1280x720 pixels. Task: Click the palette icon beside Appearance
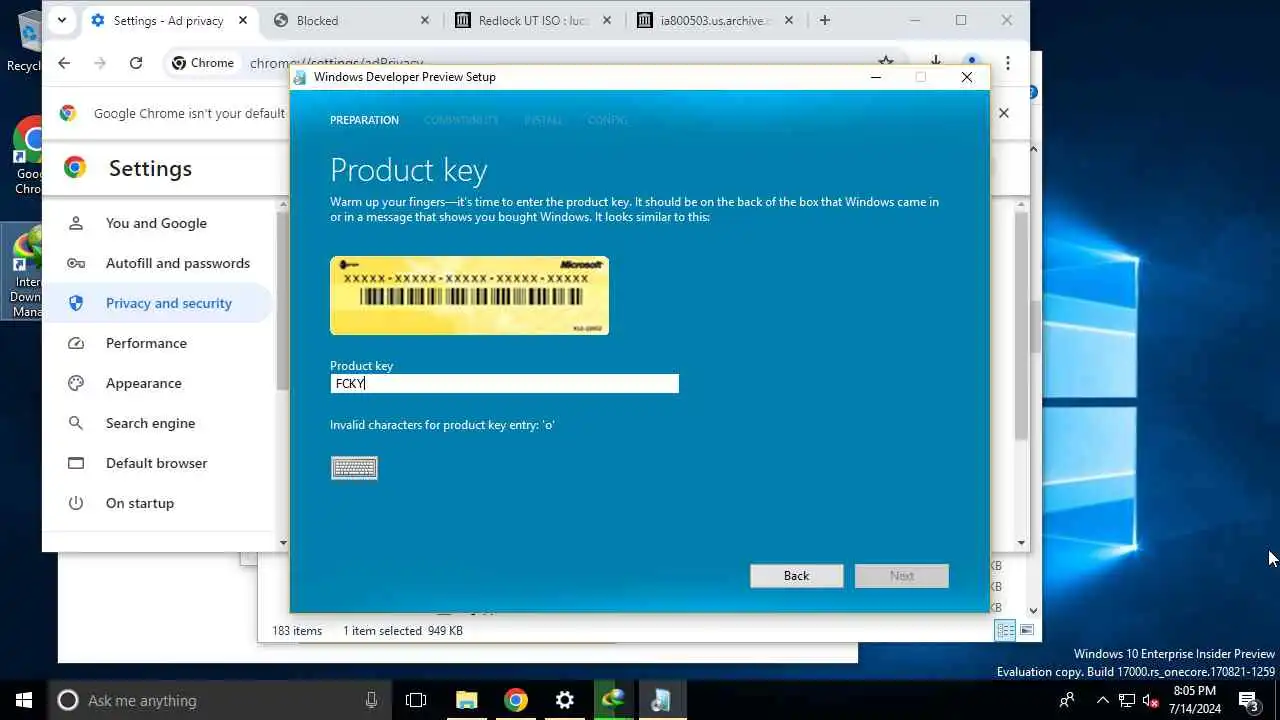click(x=76, y=383)
